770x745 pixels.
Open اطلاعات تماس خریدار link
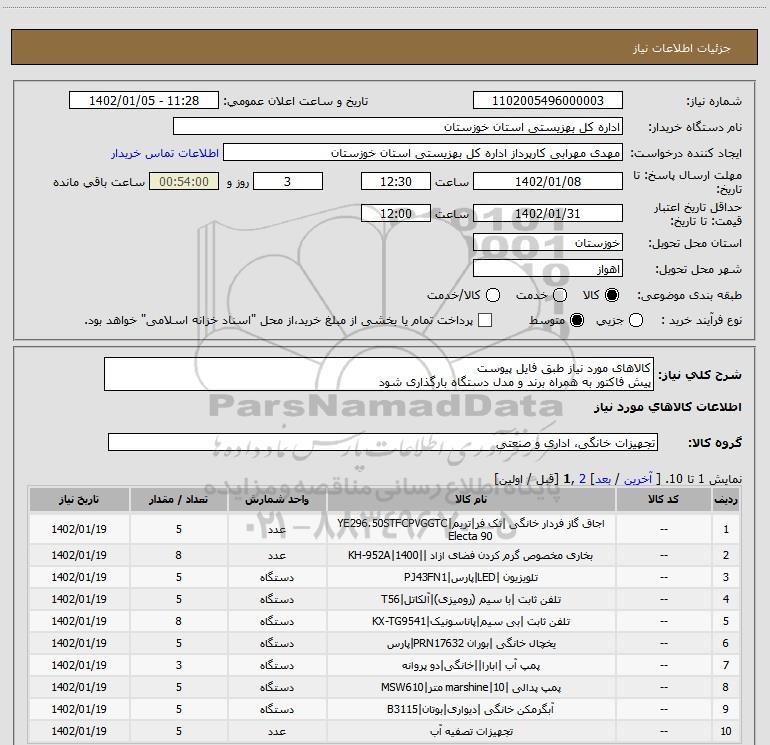point(165,153)
